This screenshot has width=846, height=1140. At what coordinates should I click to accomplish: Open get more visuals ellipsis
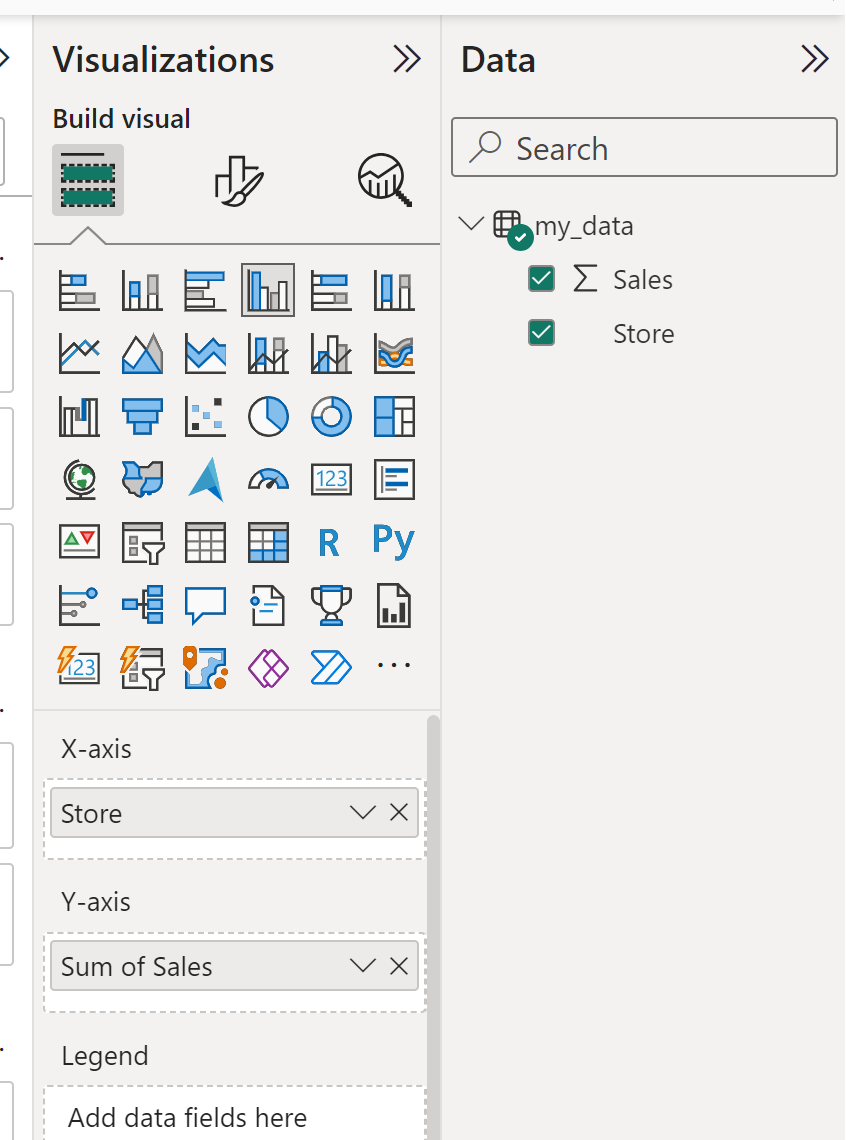point(394,665)
